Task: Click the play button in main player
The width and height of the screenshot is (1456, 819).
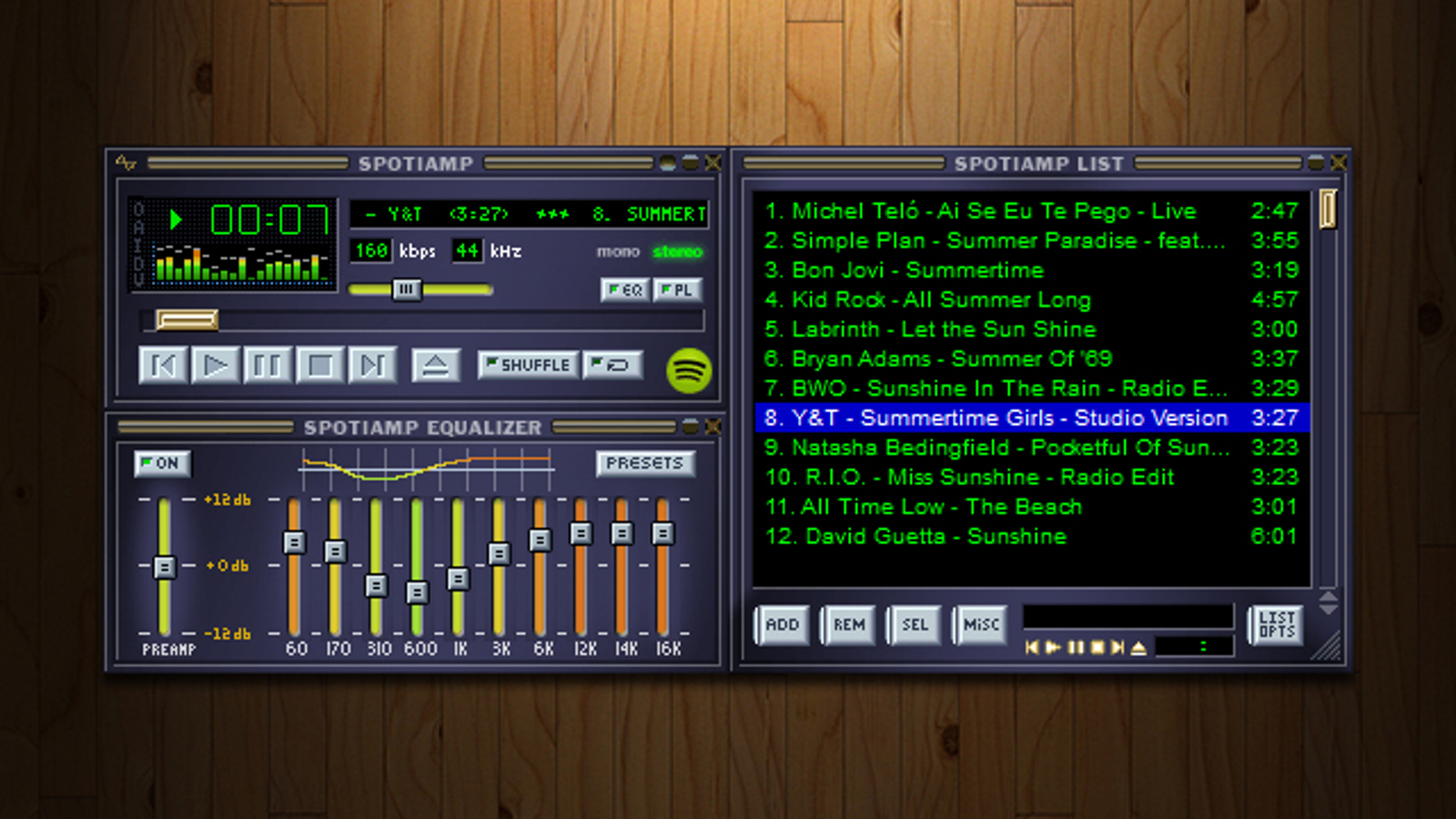Action: click(x=216, y=366)
